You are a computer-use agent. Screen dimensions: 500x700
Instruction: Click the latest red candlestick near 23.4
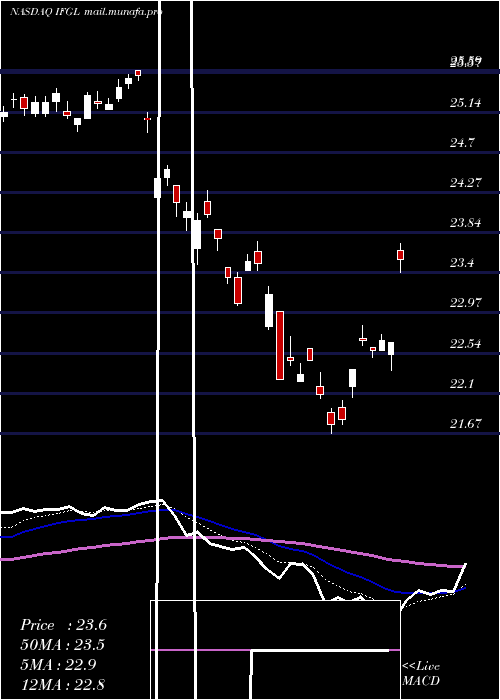pyautogui.click(x=400, y=255)
